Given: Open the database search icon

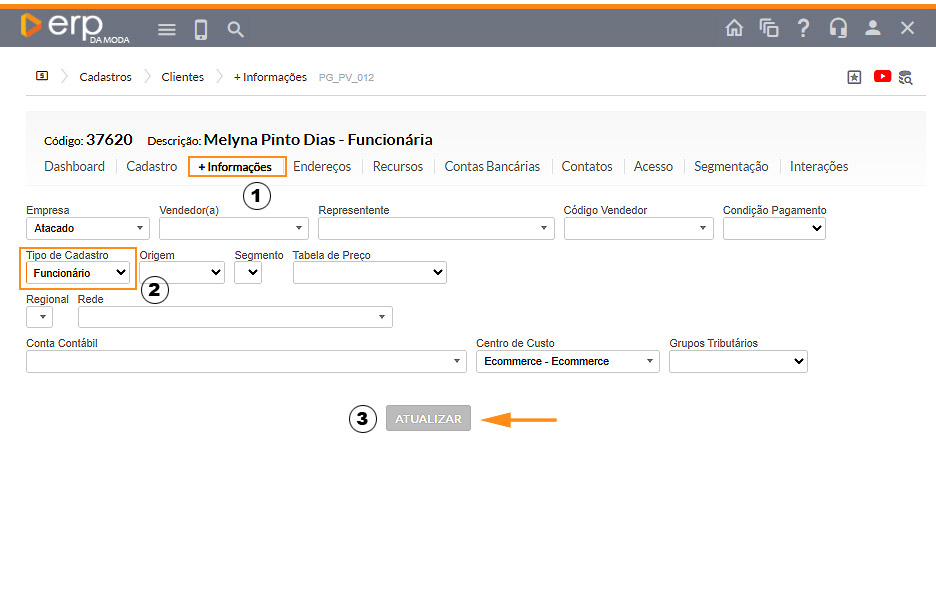Looking at the screenshot, I should tap(905, 77).
